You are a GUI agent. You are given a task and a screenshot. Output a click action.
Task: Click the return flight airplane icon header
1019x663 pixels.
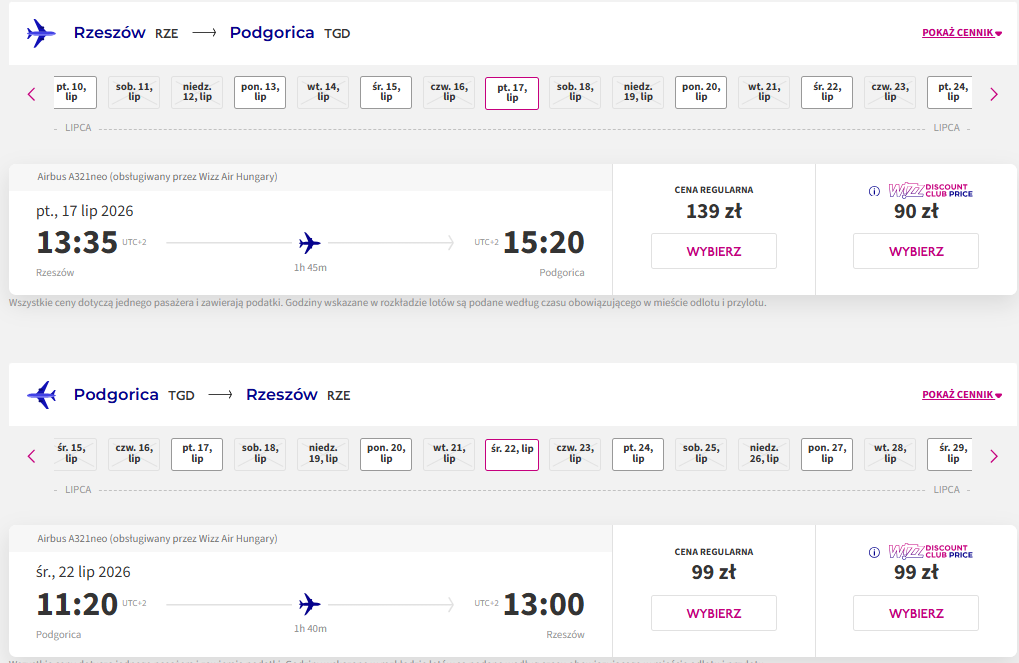pyautogui.click(x=41, y=395)
